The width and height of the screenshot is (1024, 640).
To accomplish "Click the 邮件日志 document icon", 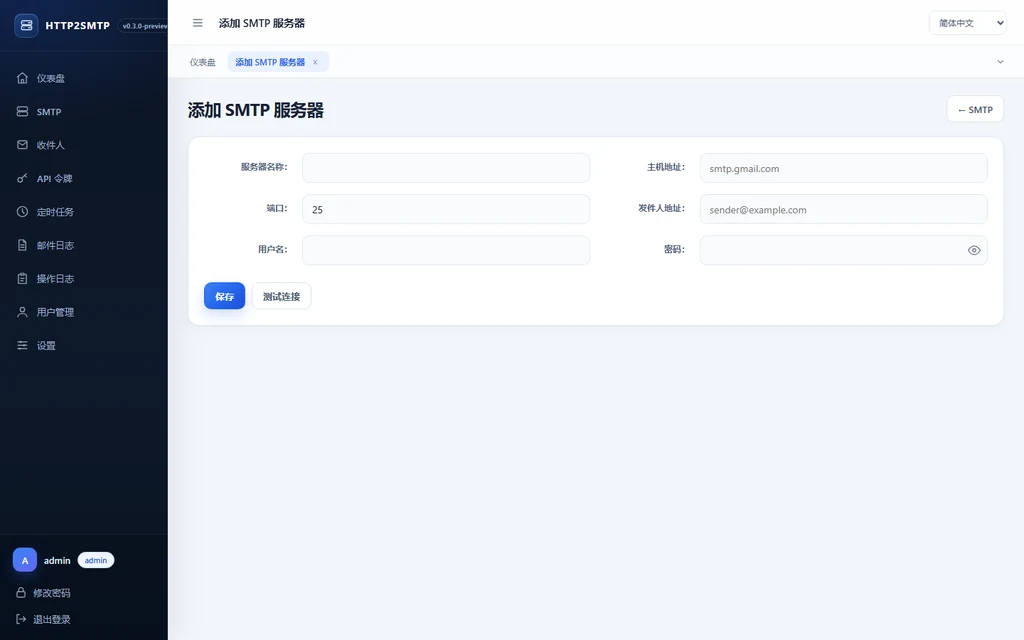I will tap(22, 245).
